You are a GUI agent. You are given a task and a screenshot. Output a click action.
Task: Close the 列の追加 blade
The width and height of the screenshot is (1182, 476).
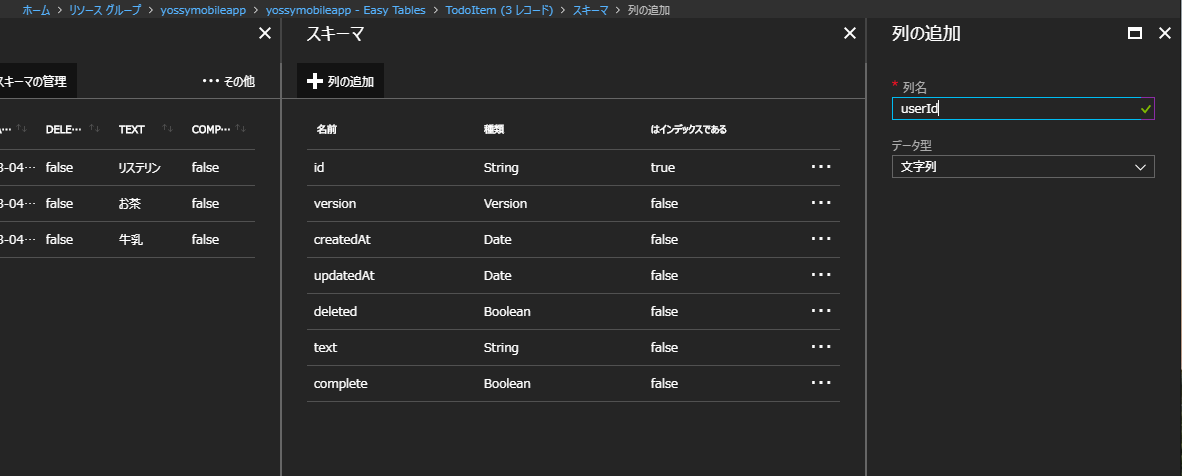pos(1164,33)
